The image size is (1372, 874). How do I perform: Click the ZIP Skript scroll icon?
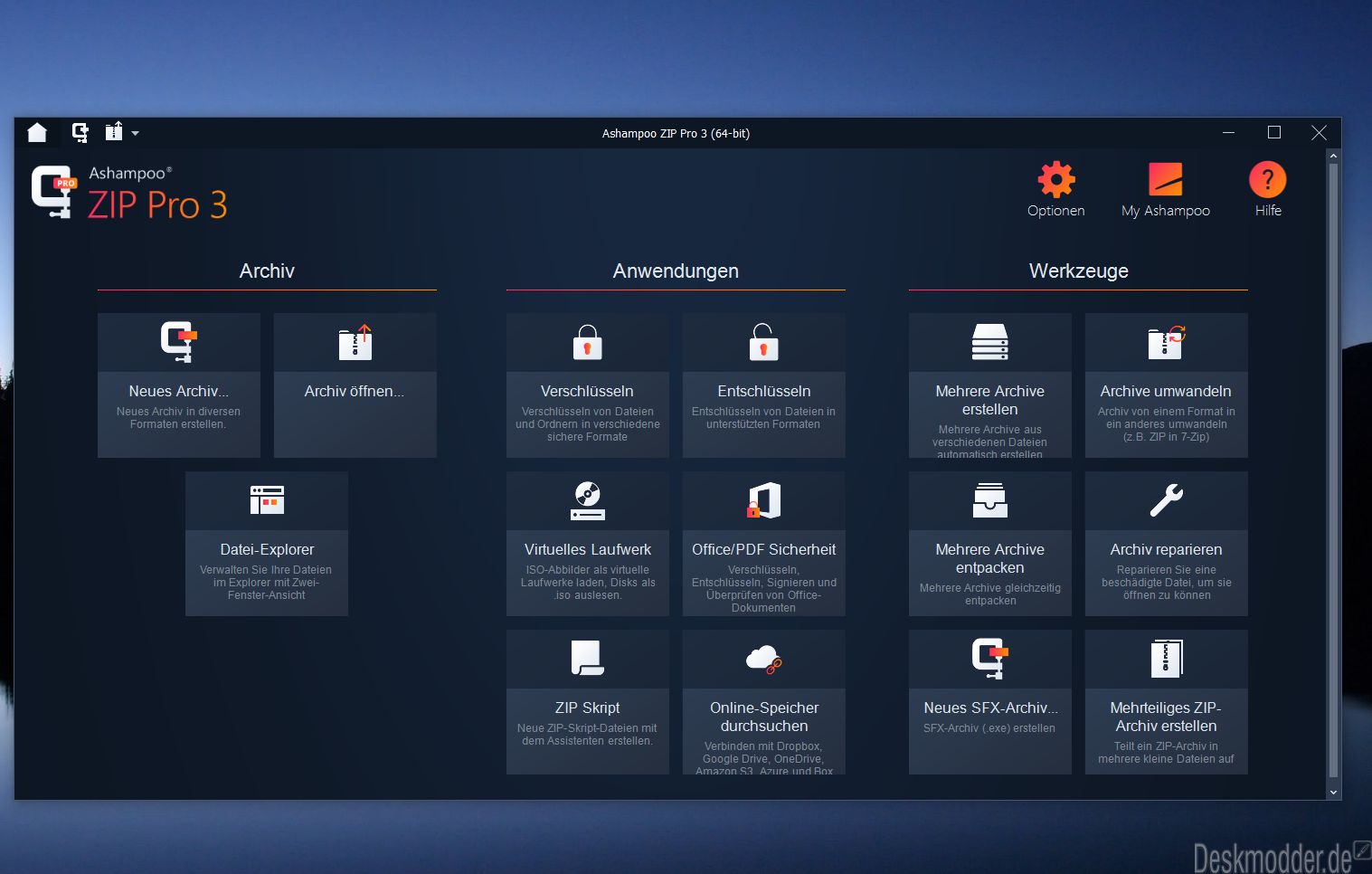point(588,658)
